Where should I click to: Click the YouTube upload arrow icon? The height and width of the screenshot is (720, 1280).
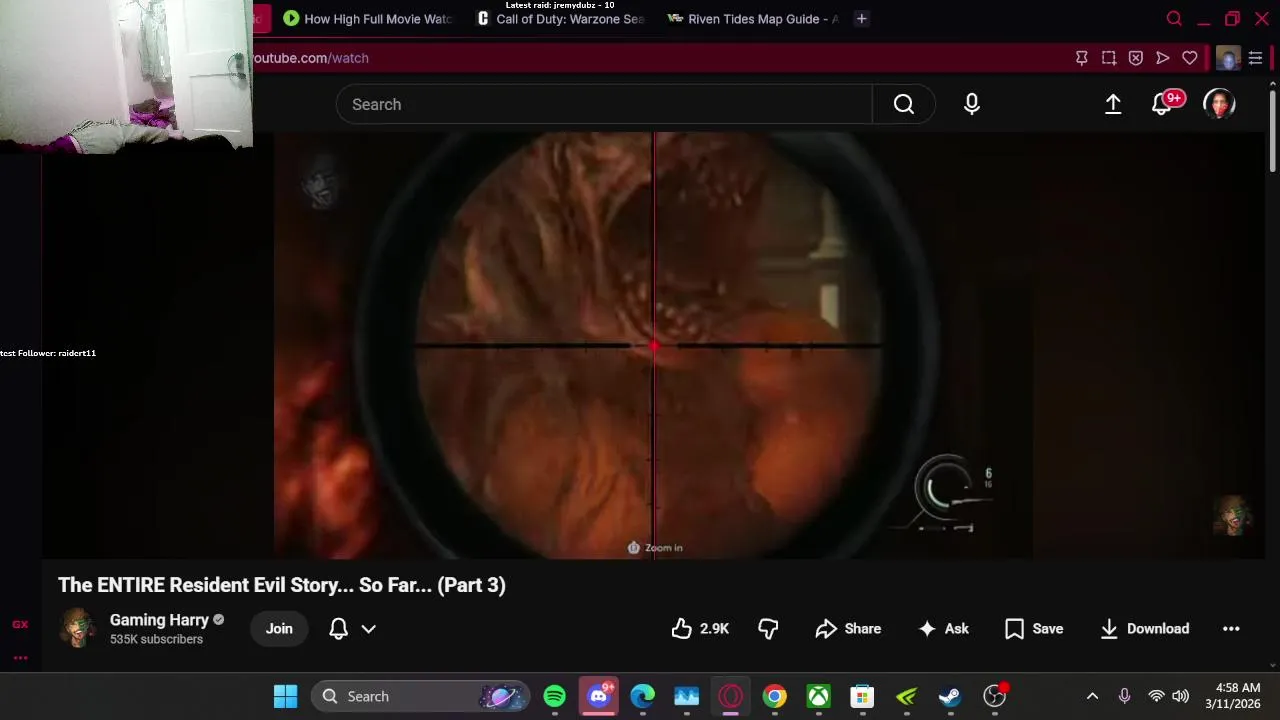click(x=1113, y=104)
